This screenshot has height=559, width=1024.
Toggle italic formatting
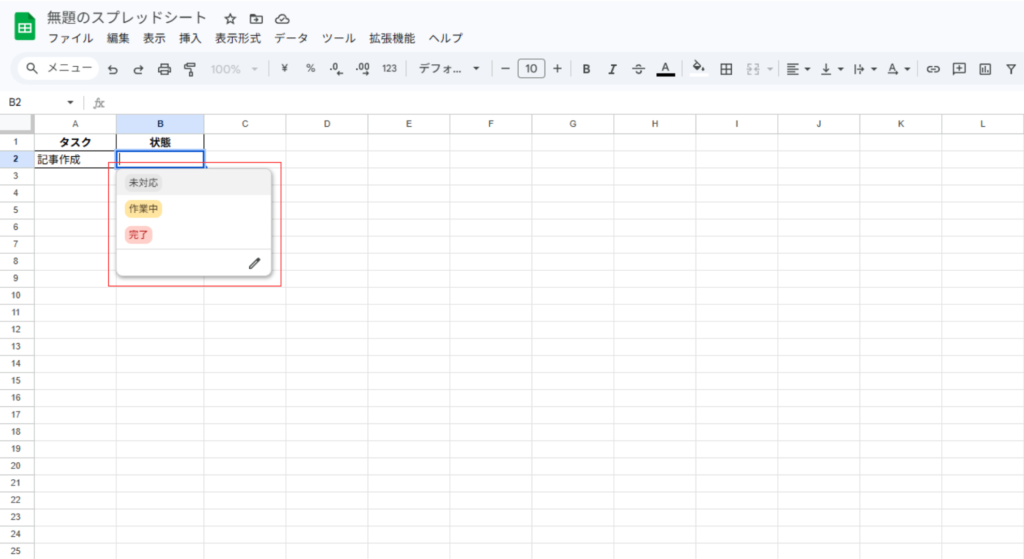pos(612,69)
